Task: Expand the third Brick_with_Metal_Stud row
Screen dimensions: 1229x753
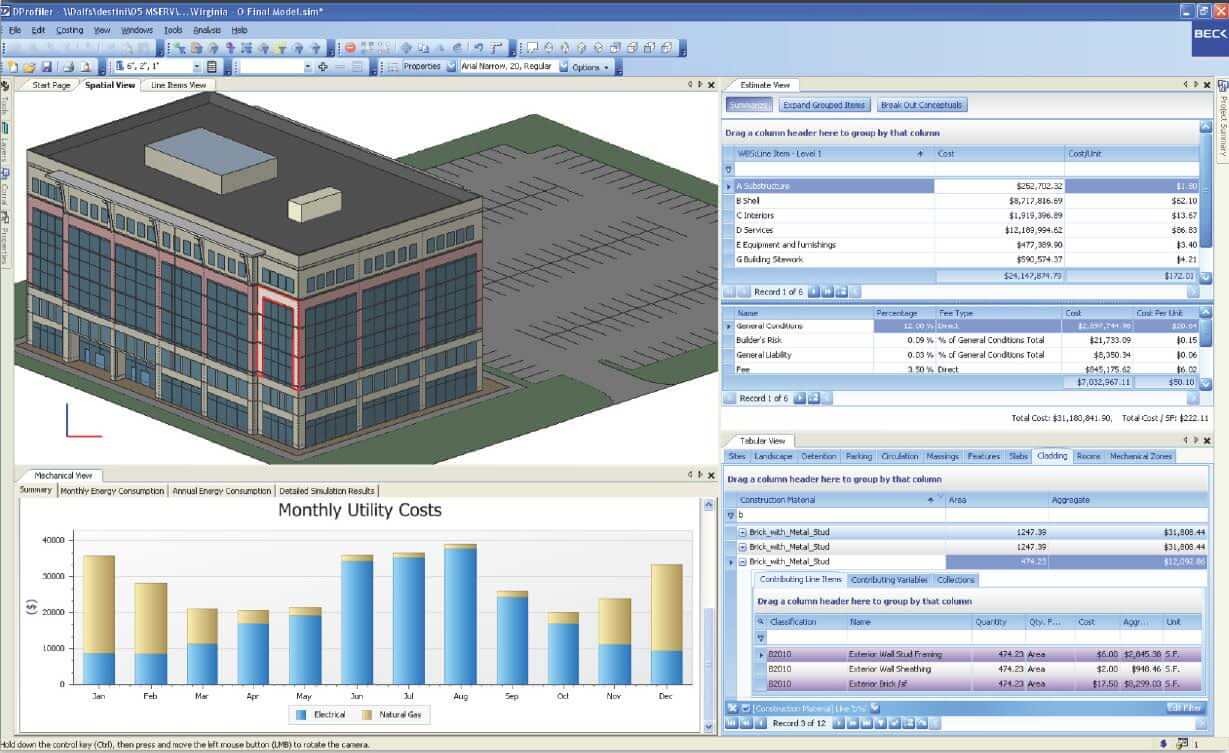Action: [742, 561]
